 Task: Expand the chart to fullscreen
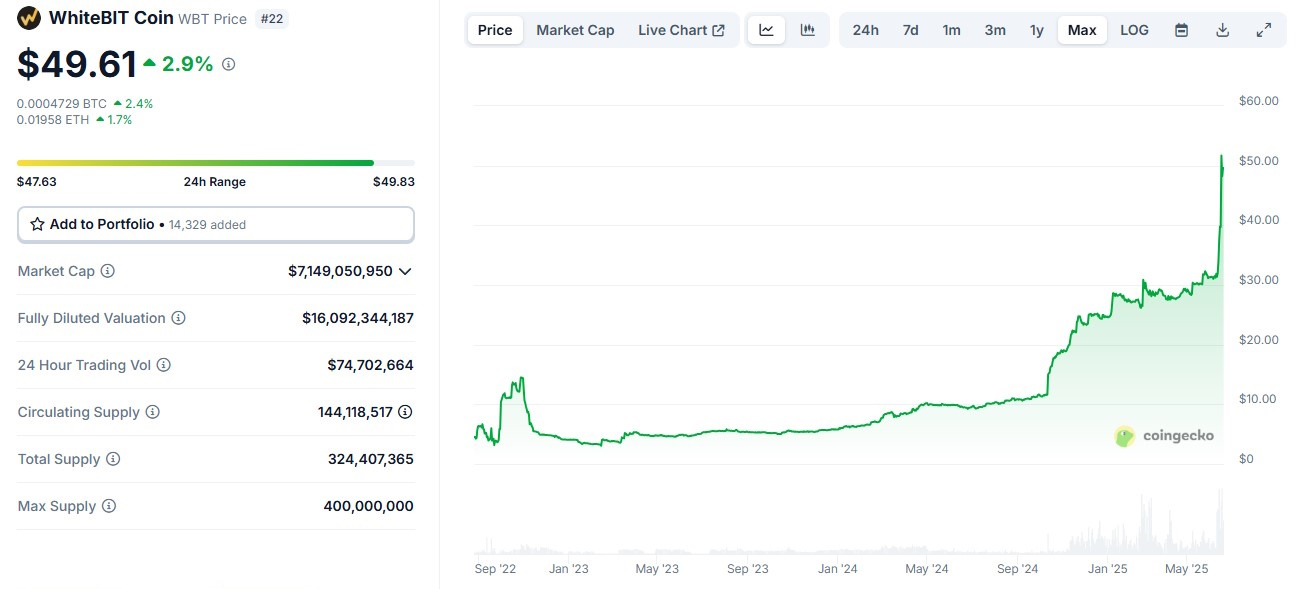pyautogui.click(x=1263, y=30)
